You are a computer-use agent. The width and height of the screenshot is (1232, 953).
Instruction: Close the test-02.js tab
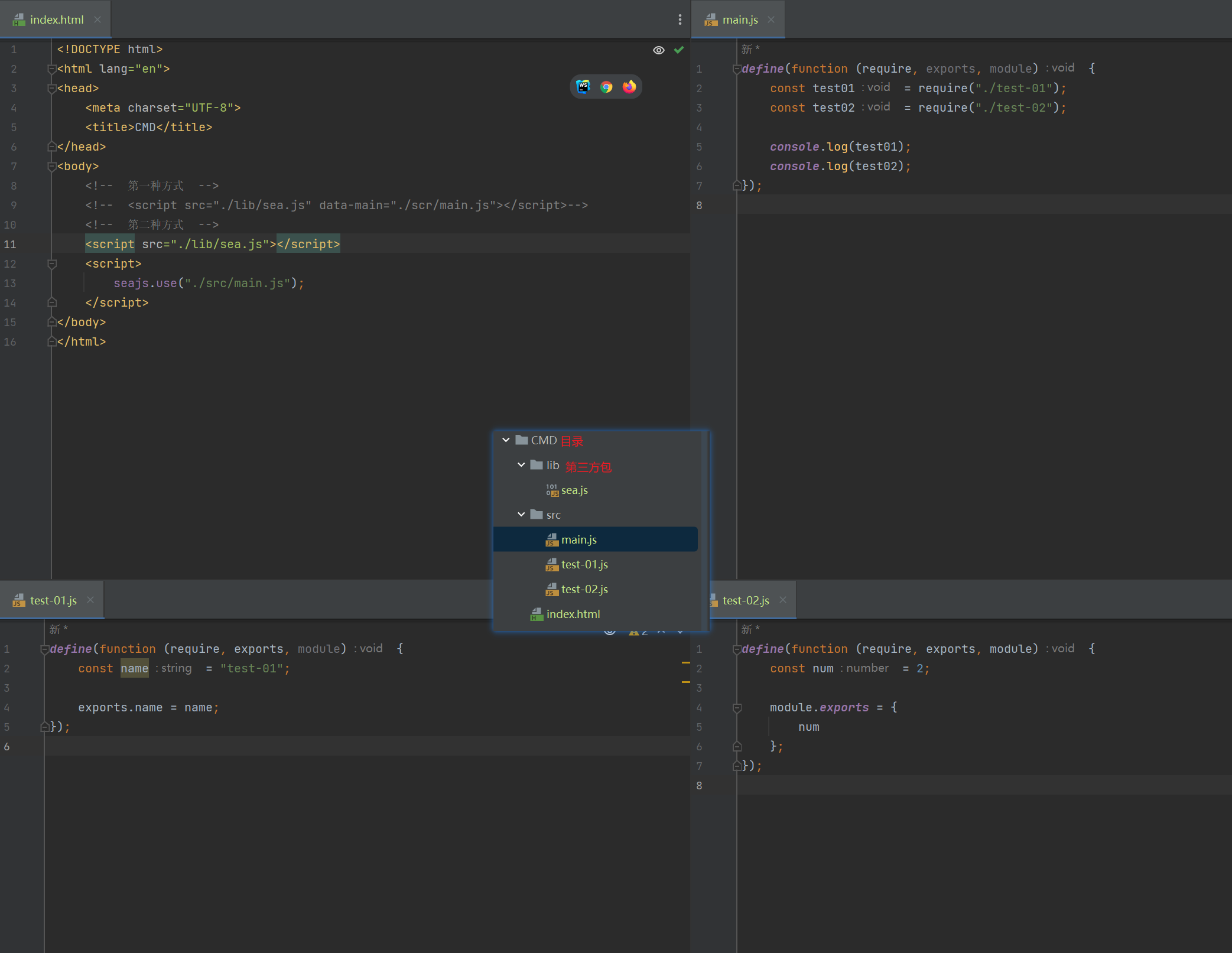click(783, 600)
